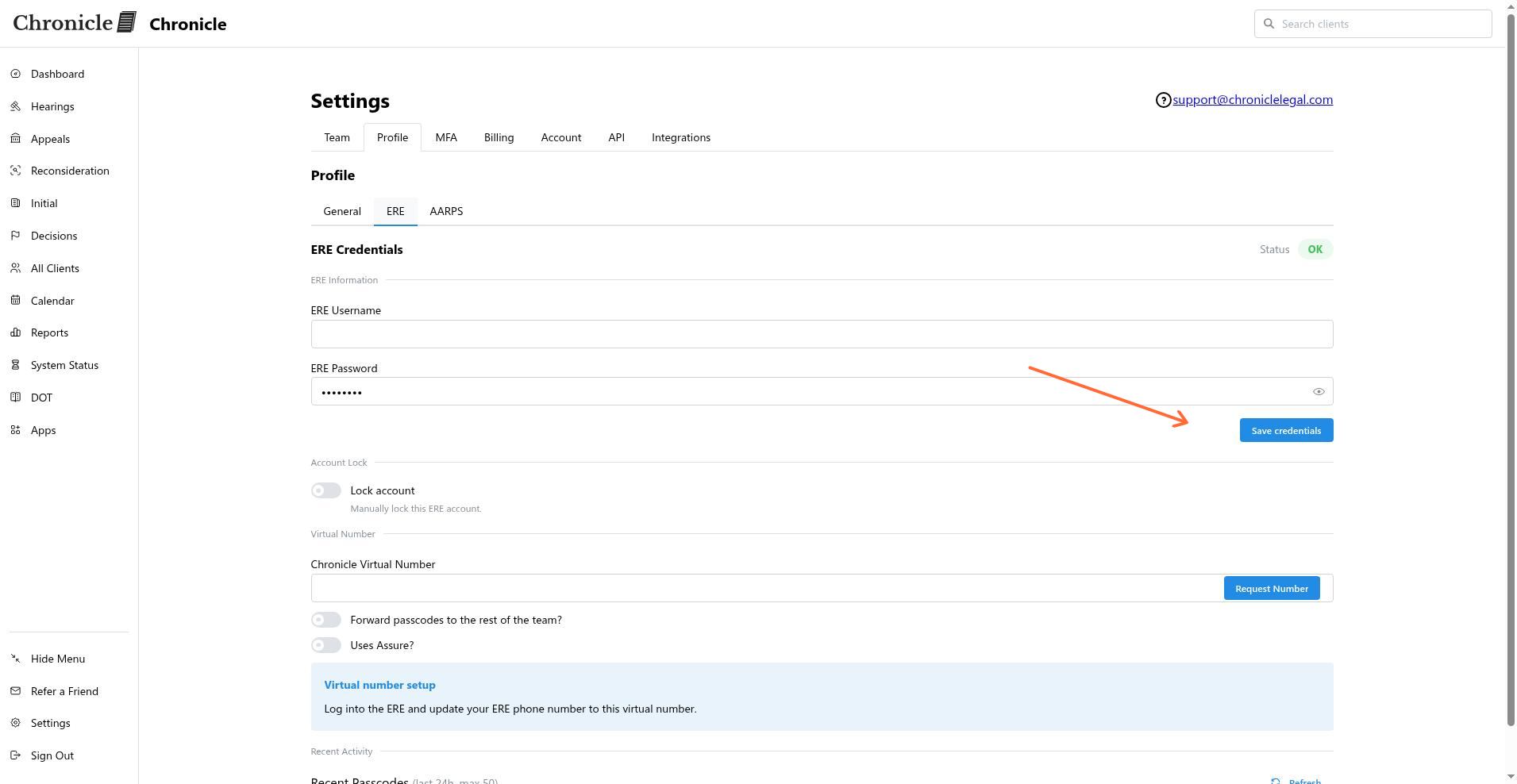
Task: Click Refer a Friend in sidebar
Action: [64, 691]
